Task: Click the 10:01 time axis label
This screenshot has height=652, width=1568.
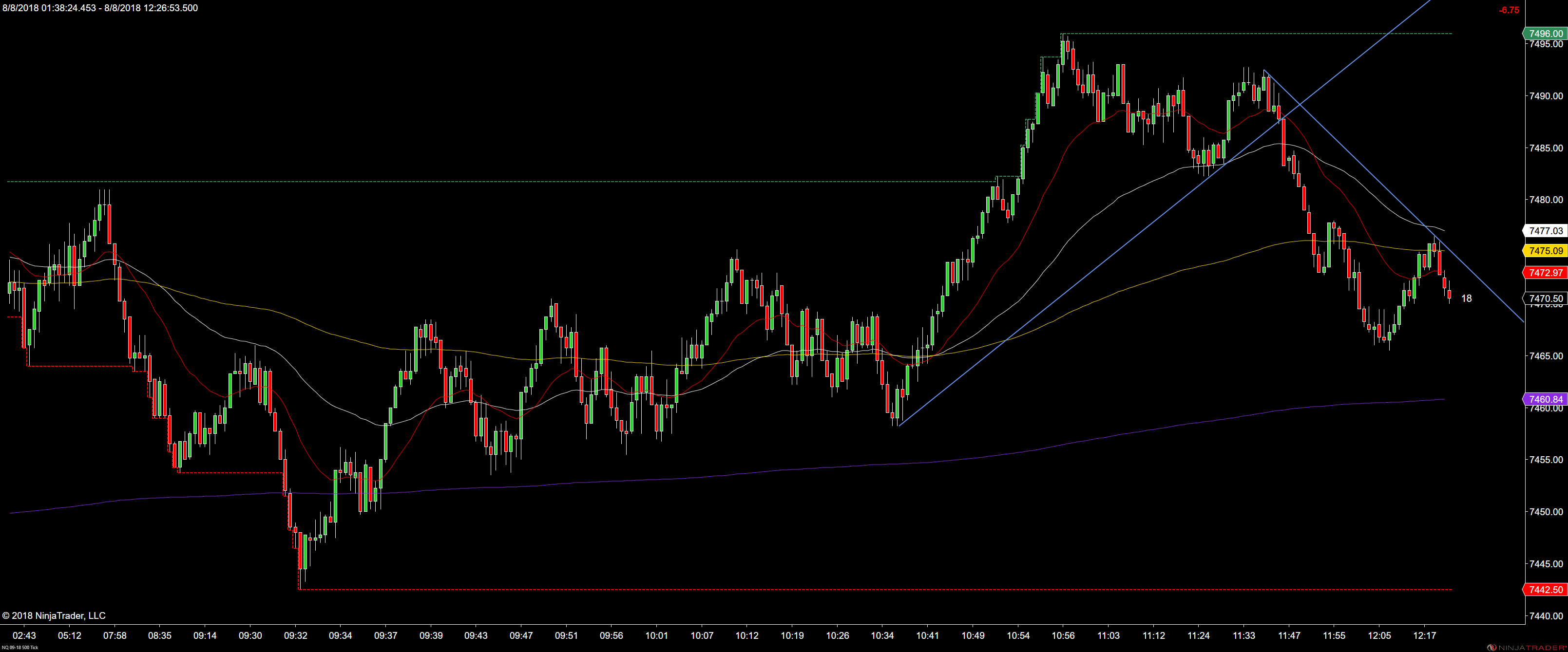Action: pos(656,635)
